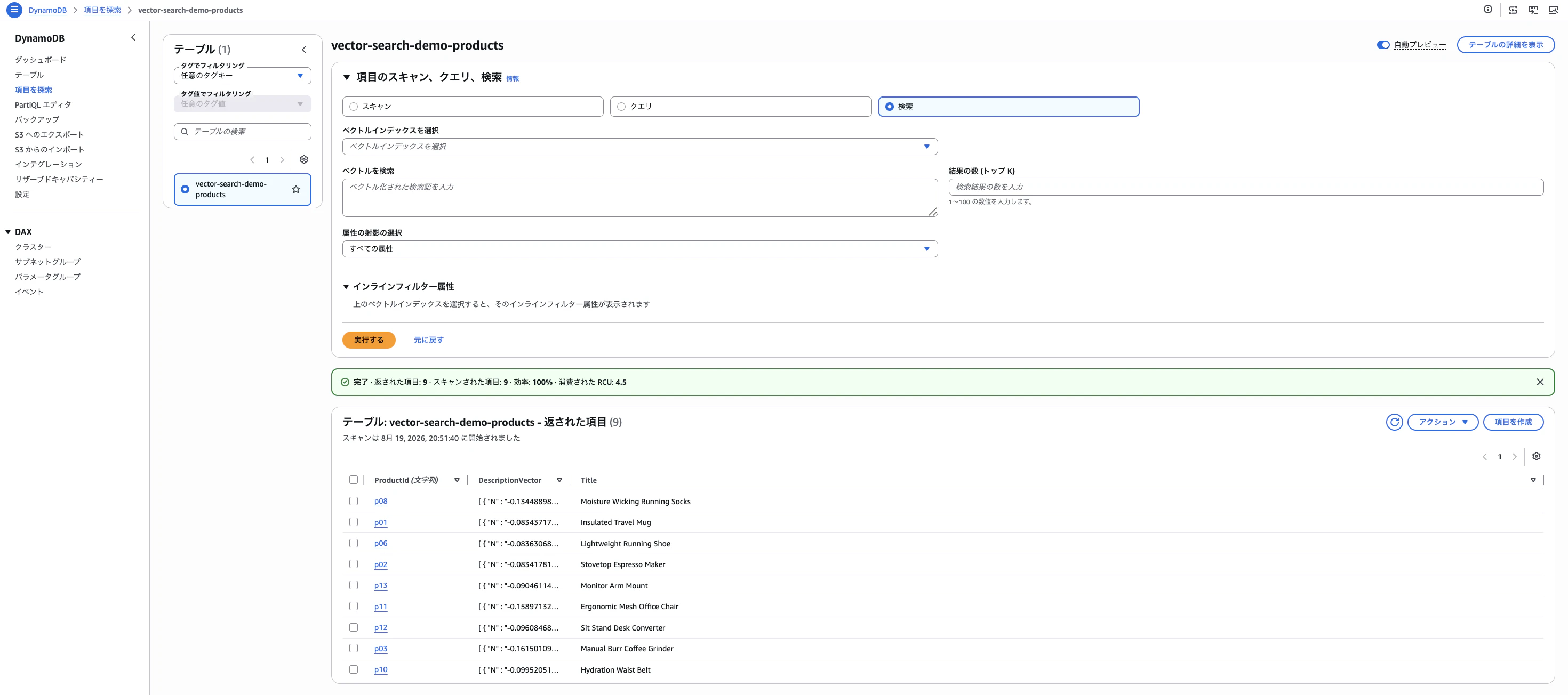Open item p11 link
This screenshot has width=1568, height=695.
[380, 606]
